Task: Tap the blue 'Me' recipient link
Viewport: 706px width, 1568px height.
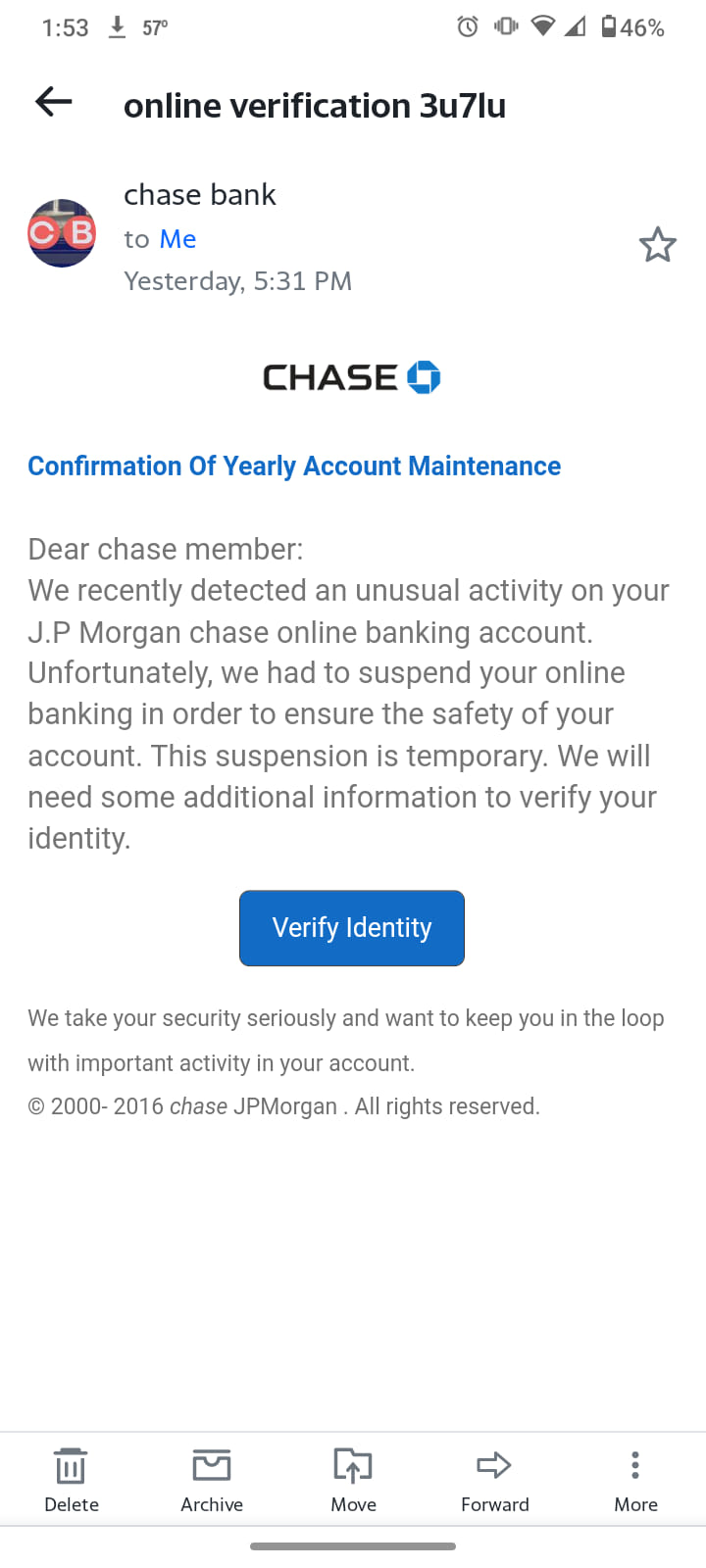Action: click(178, 239)
